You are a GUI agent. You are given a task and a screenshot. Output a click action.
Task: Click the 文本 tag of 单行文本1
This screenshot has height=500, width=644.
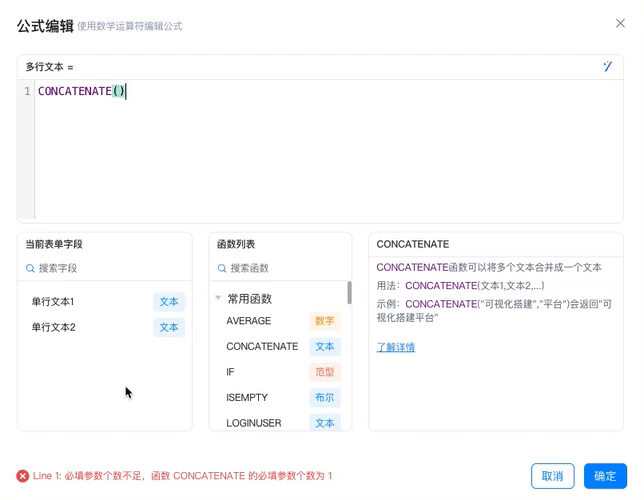tap(169, 302)
